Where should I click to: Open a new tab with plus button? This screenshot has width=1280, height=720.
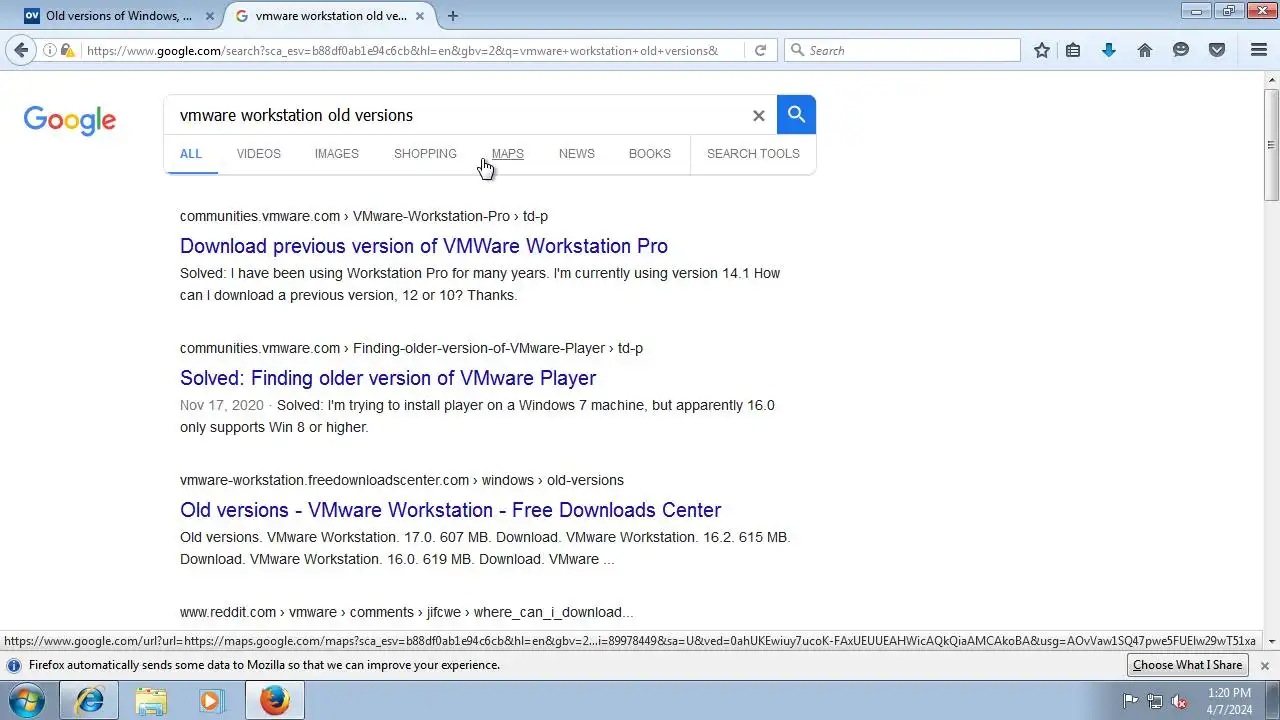453,16
